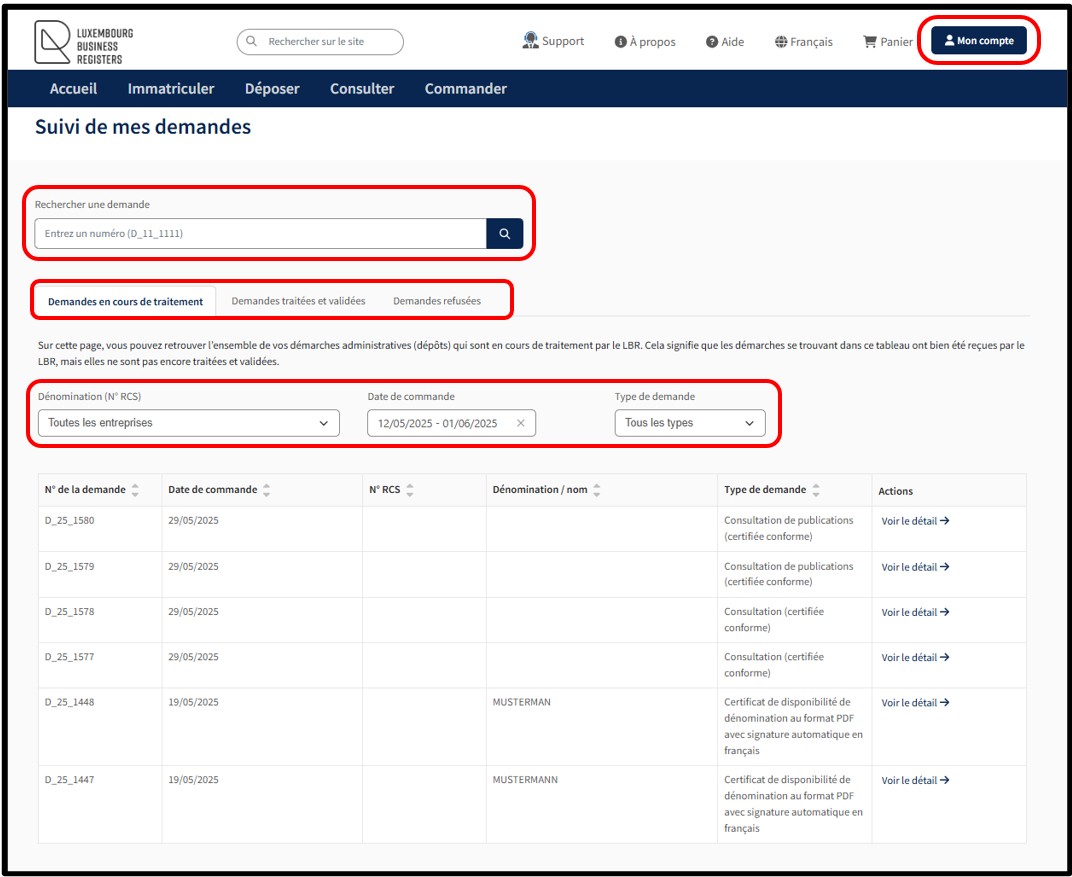
Task: Open the Aide help page
Action: (x=725, y=42)
